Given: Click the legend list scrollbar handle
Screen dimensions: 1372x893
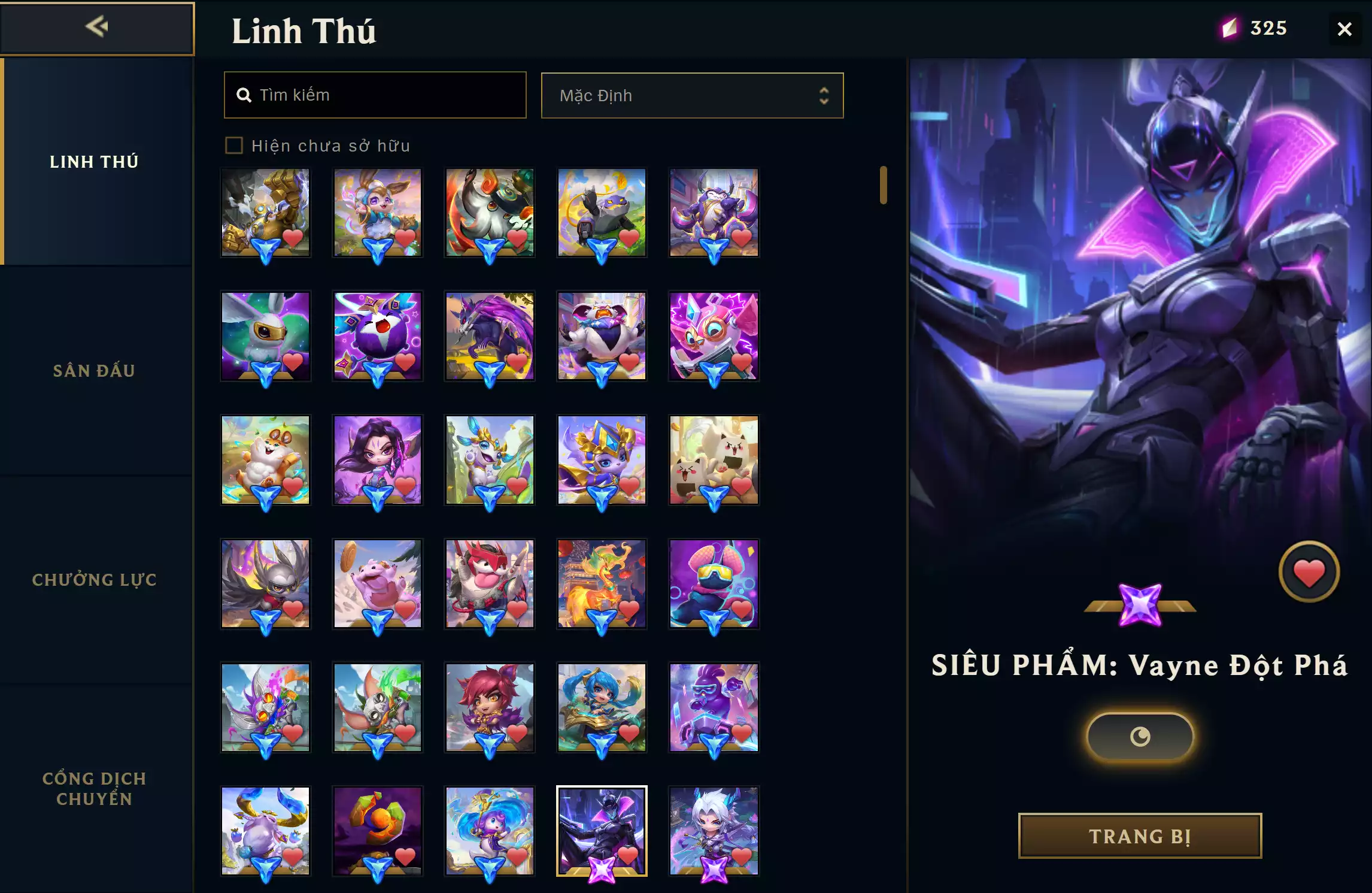Looking at the screenshot, I should click(883, 185).
